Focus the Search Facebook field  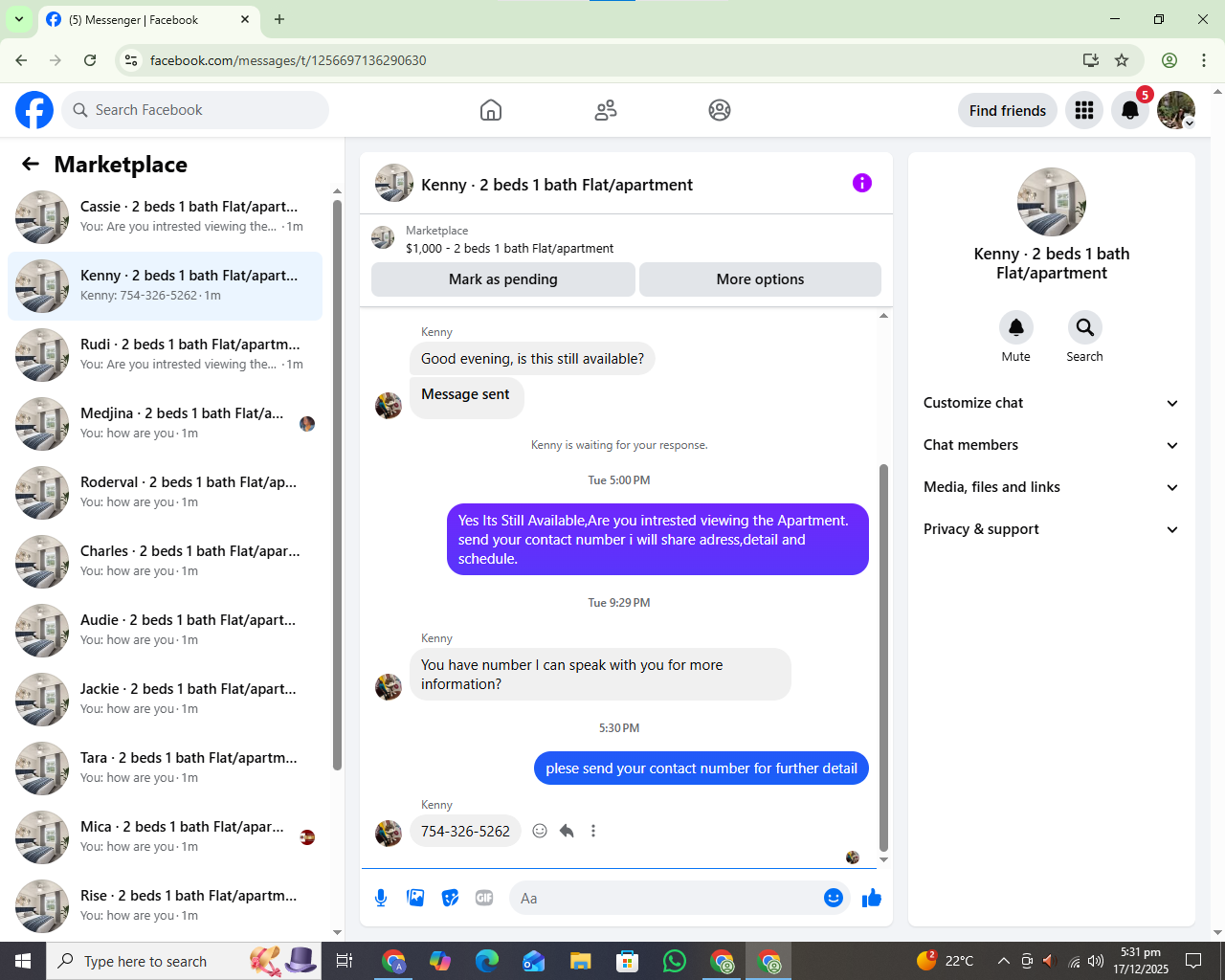[195, 110]
